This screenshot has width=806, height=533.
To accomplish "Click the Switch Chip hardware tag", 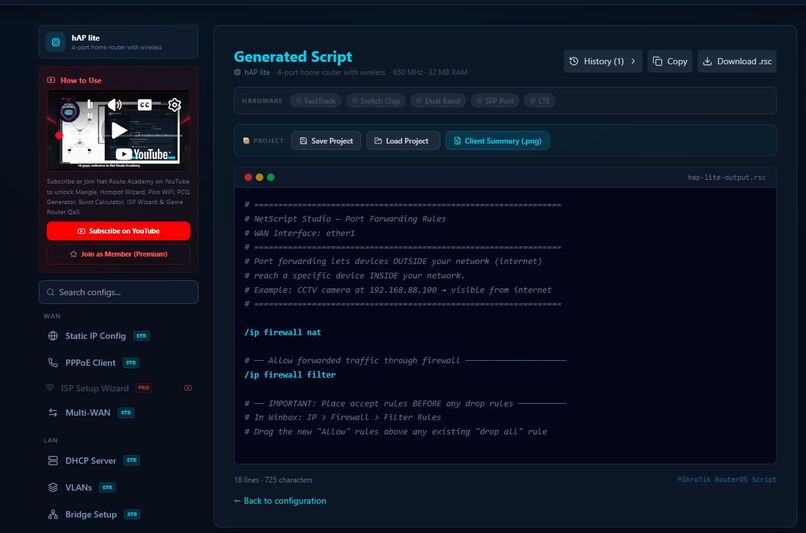I will [376, 101].
